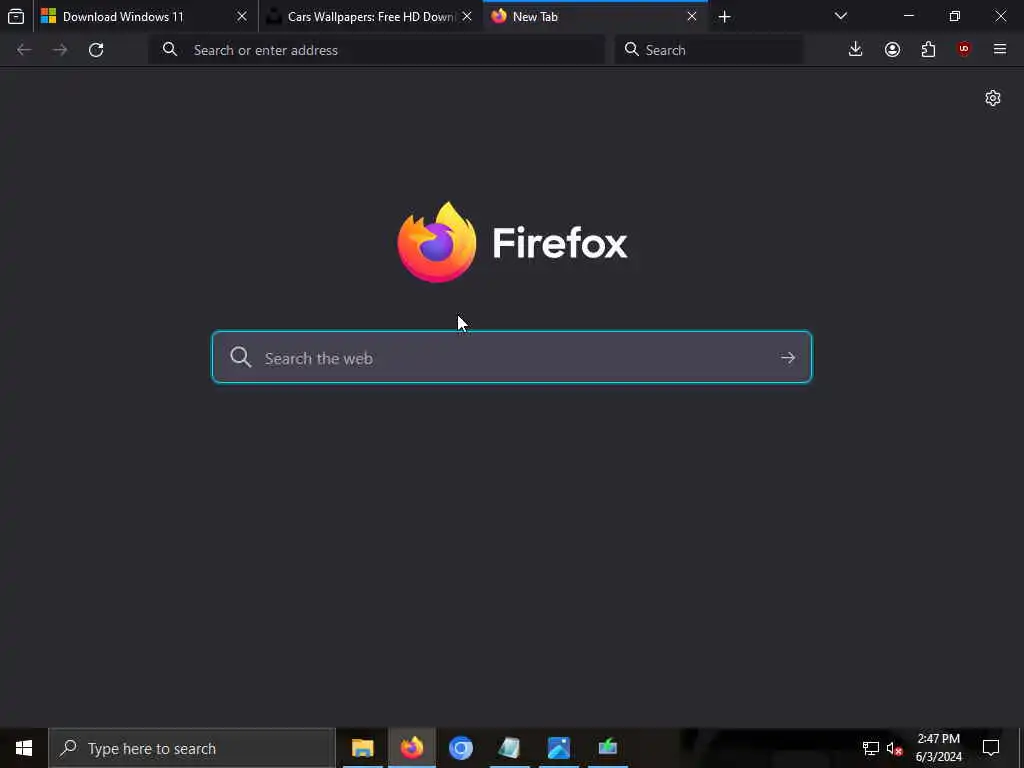Close the Cars Wallpapers tab
This screenshot has height=768, width=1024.
pyautogui.click(x=466, y=16)
